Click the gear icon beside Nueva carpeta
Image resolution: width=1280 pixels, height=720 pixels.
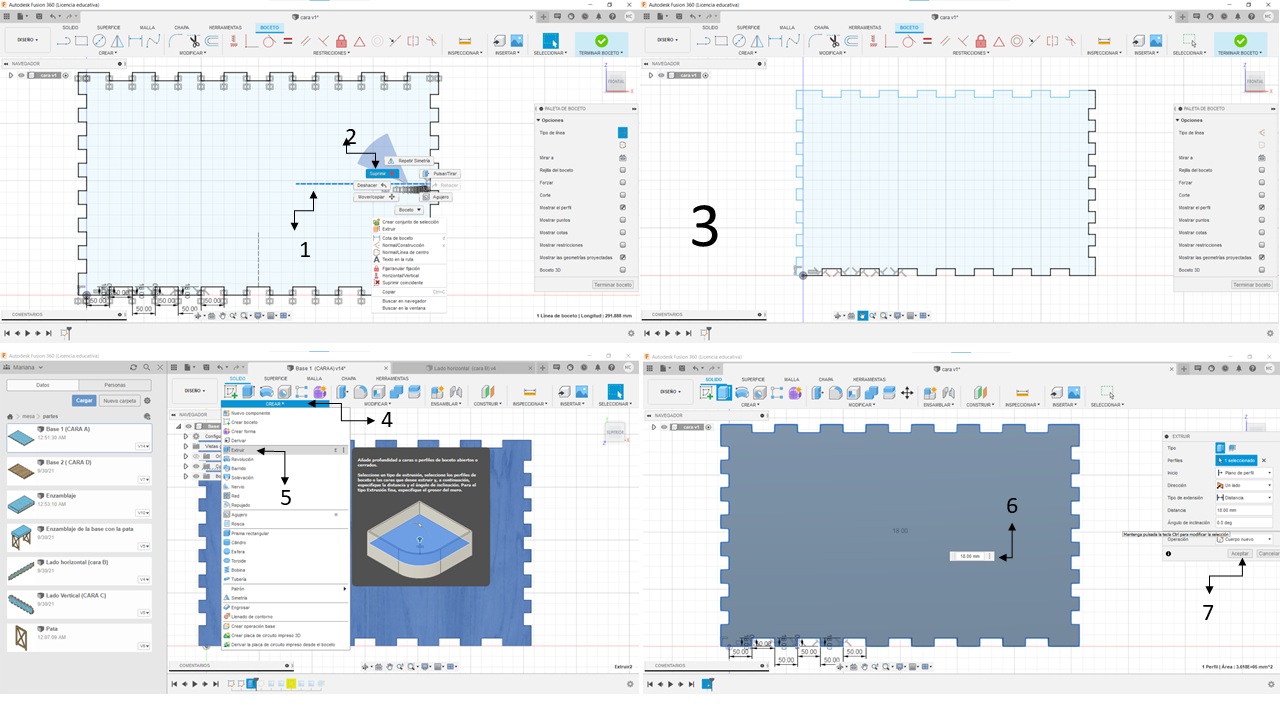point(147,400)
